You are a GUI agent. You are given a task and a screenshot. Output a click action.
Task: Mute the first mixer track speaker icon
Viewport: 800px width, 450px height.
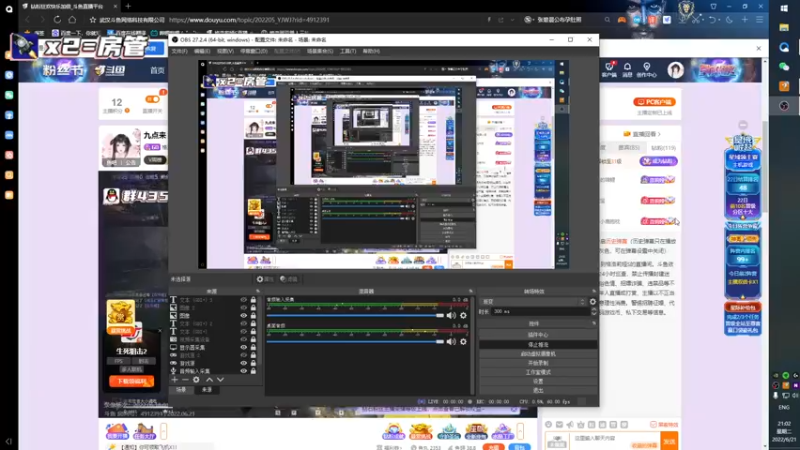pos(451,315)
